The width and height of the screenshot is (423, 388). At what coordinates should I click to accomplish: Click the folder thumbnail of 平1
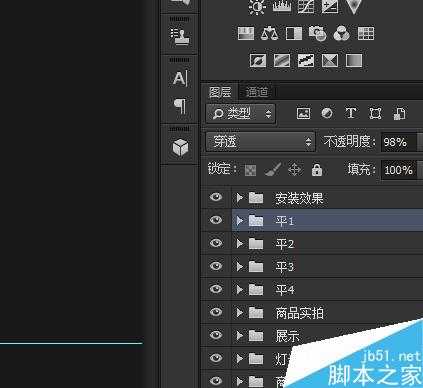256,220
